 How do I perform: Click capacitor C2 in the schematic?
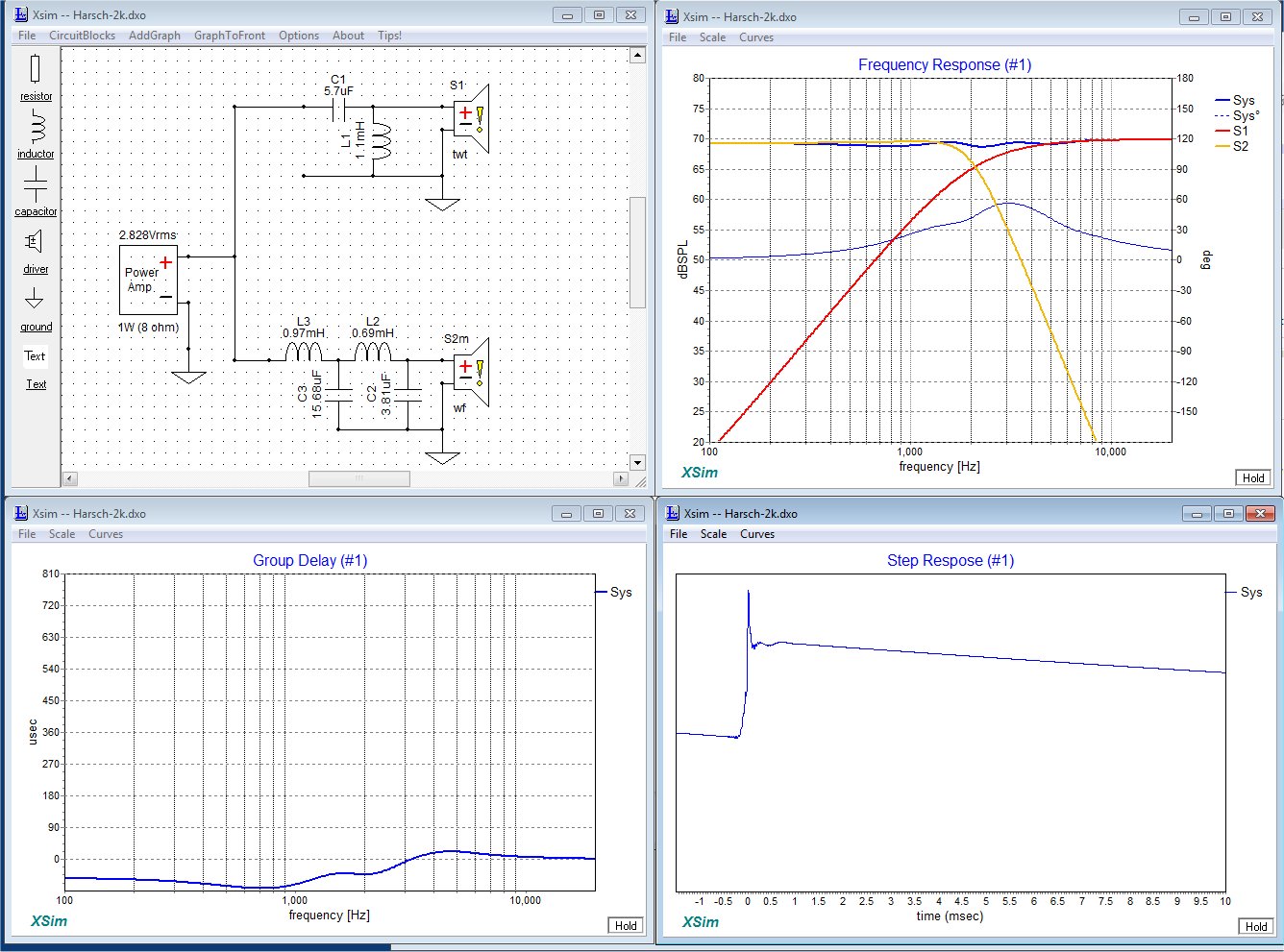point(407,393)
